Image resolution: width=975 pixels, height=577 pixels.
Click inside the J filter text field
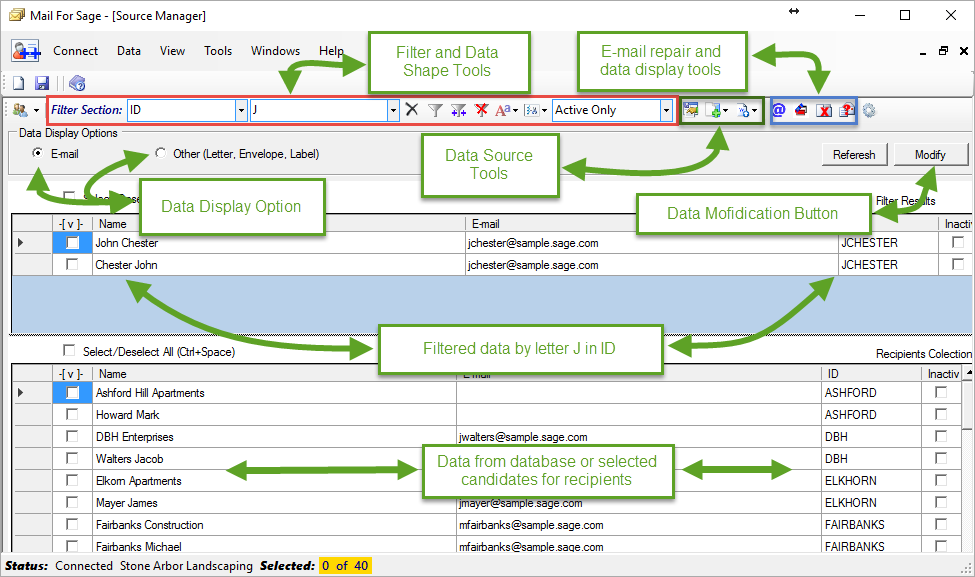coord(319,111)
